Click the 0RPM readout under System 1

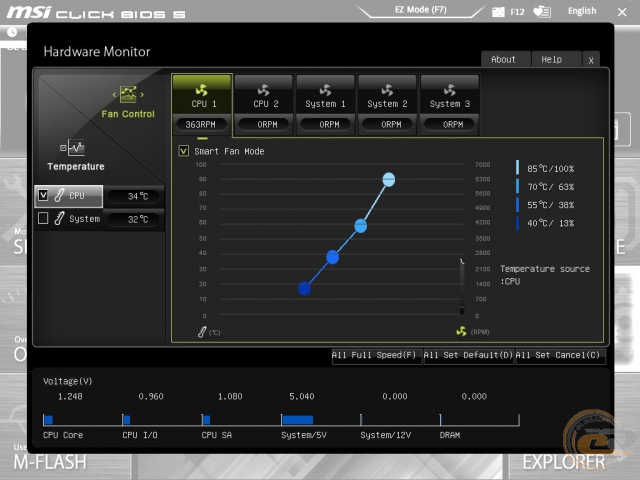click(326, 124)
